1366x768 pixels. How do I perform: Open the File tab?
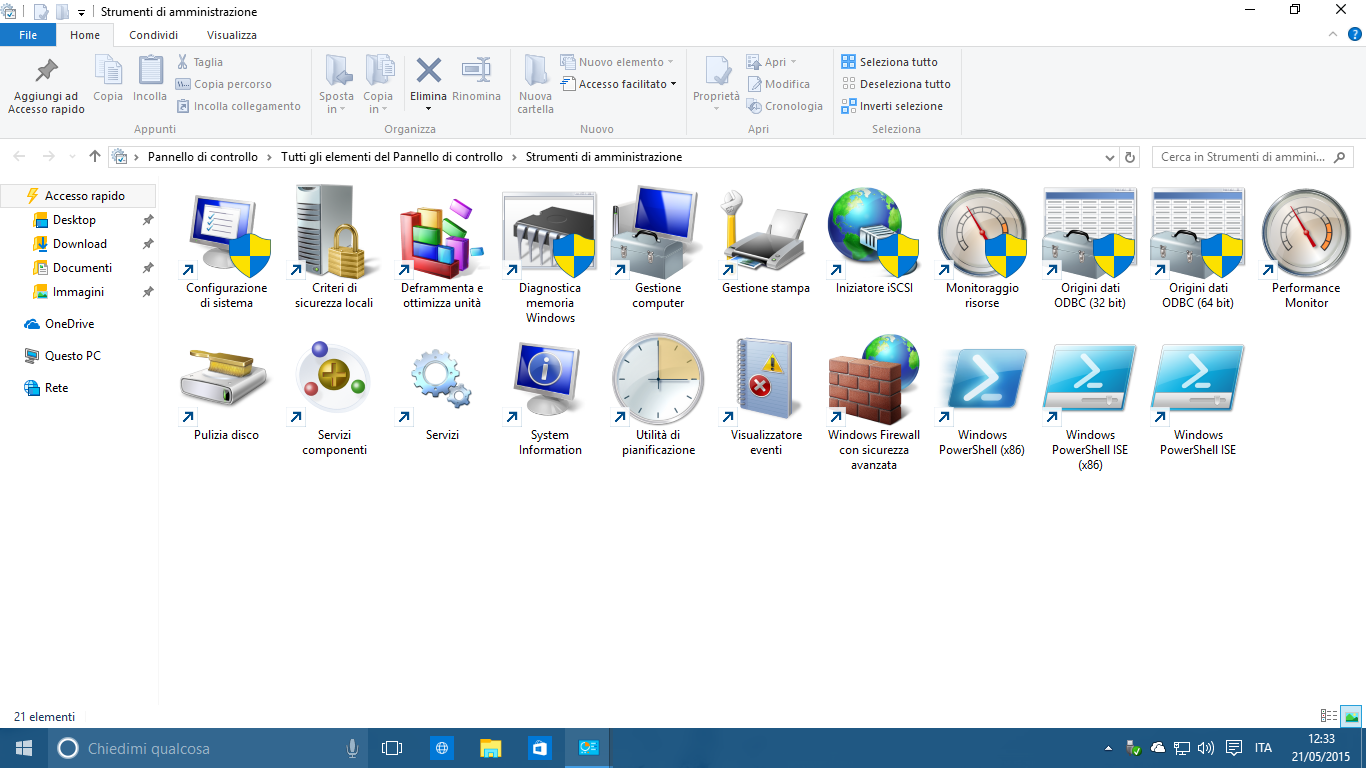tap(28, 35)
